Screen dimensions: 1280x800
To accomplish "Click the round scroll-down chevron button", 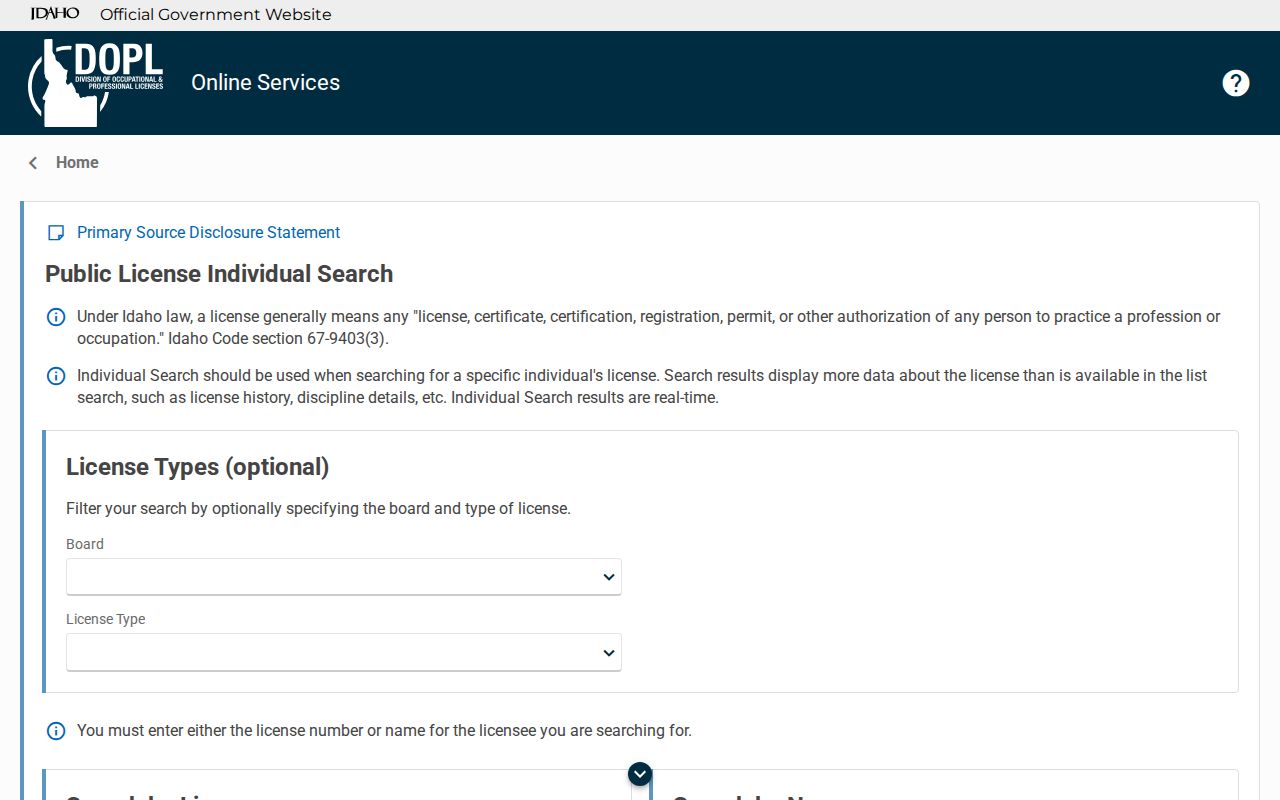I will pyautogui.click(x=640, y=774).
